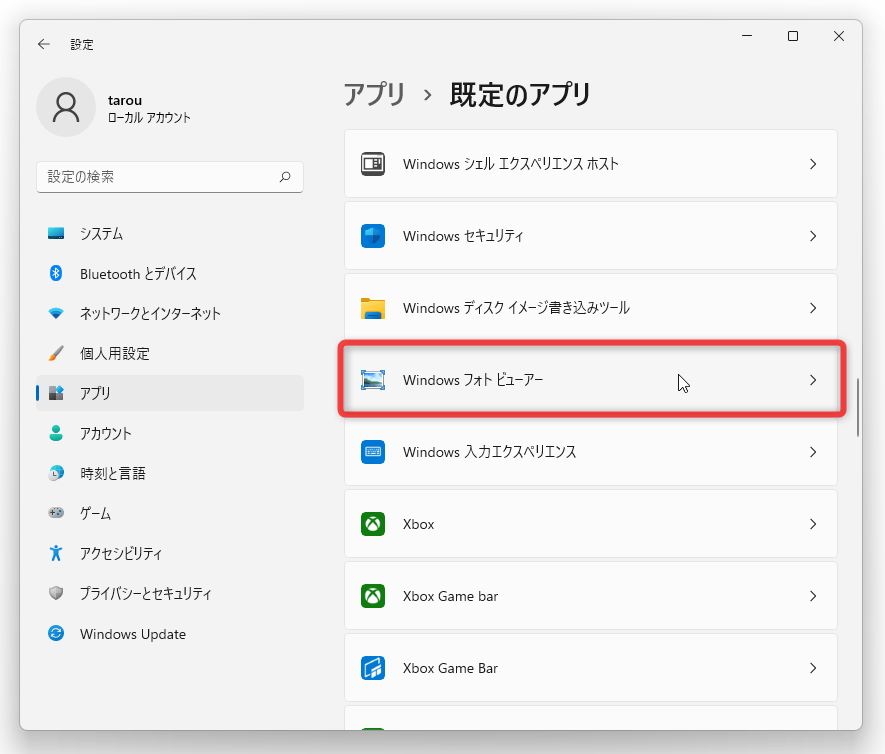Click the tarou user avatar icon
The height and width of the screenshot is (754, 885).
click(66, 107)
